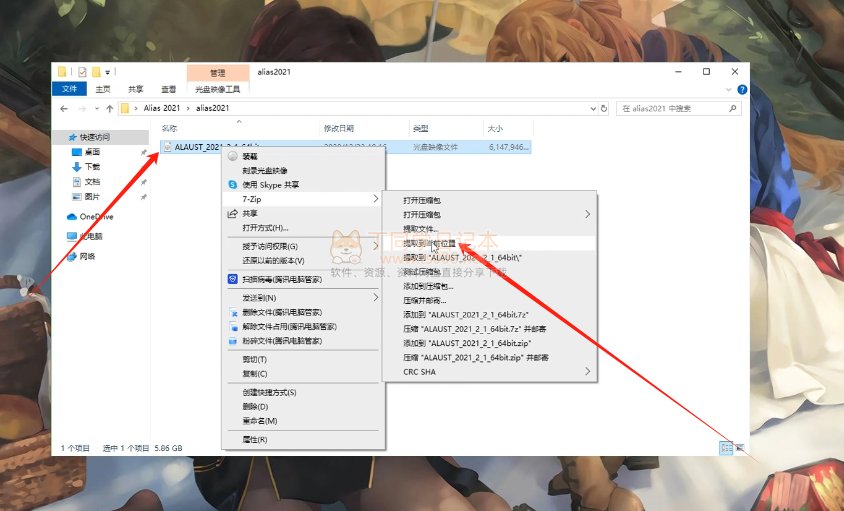This screenshot has width=844, height=511.
Task: Select 提取到当前位置 in 7-Zip submenu
Action: (x=429, y=243)
